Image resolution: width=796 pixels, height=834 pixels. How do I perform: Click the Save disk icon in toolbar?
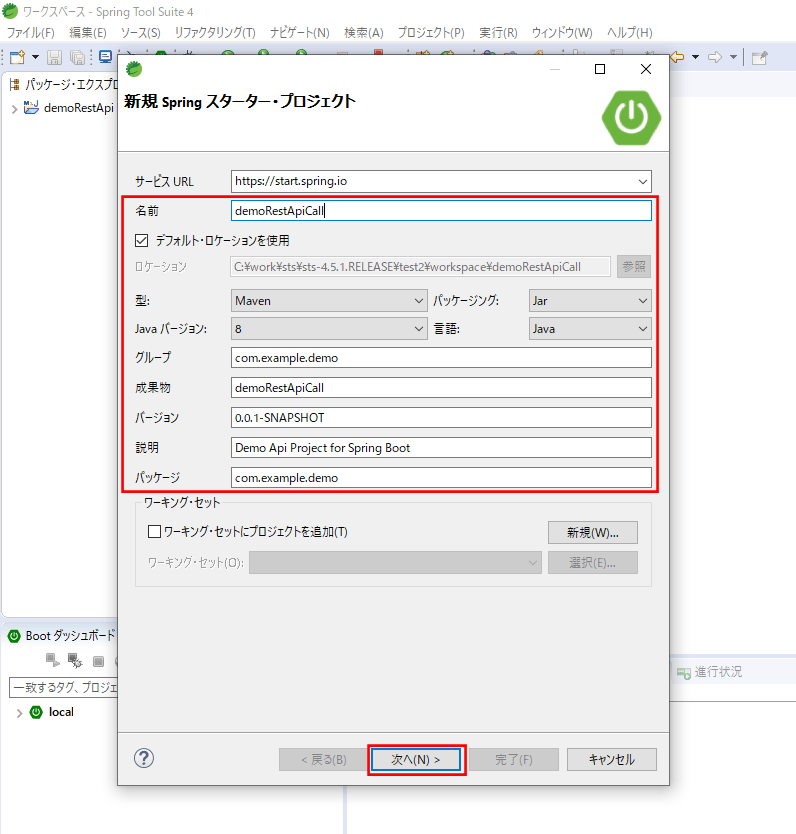pos(54,57)
